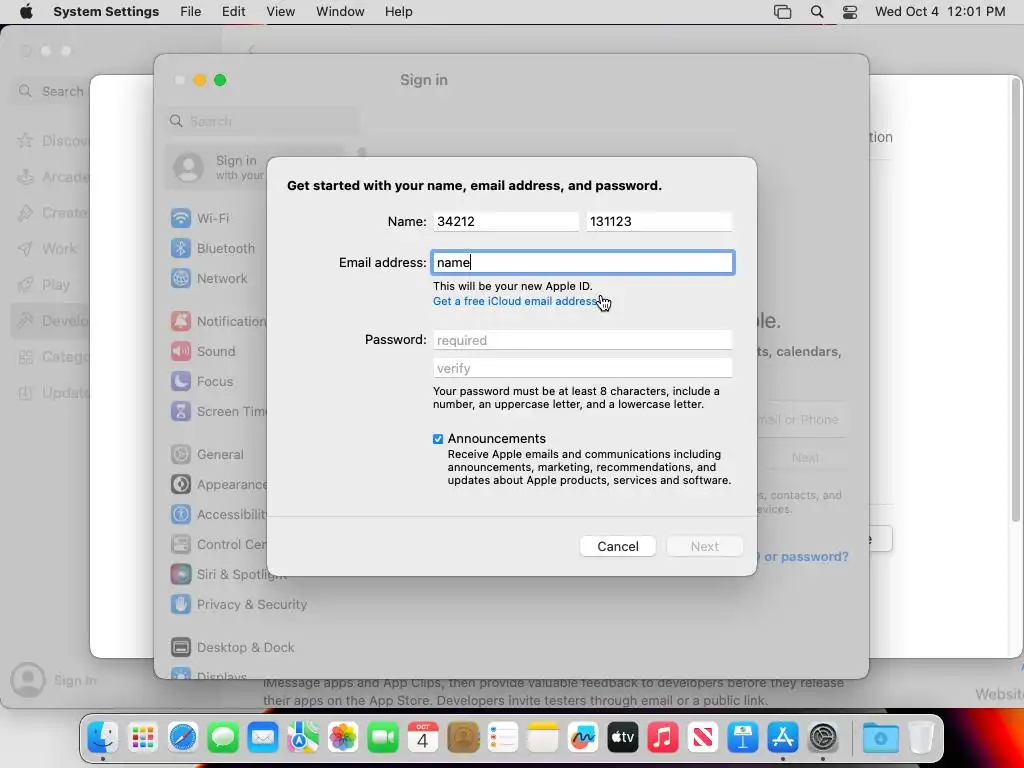This screenshot has height=768, width=1024.
Task: Click Cancel in the Apple ID dialog
Action: (x=618, y=547)
